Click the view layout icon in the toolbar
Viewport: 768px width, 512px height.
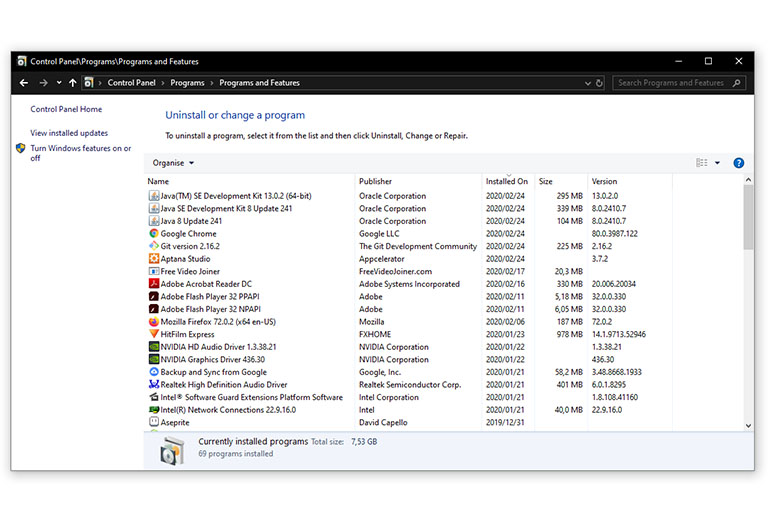click(701, 163)
